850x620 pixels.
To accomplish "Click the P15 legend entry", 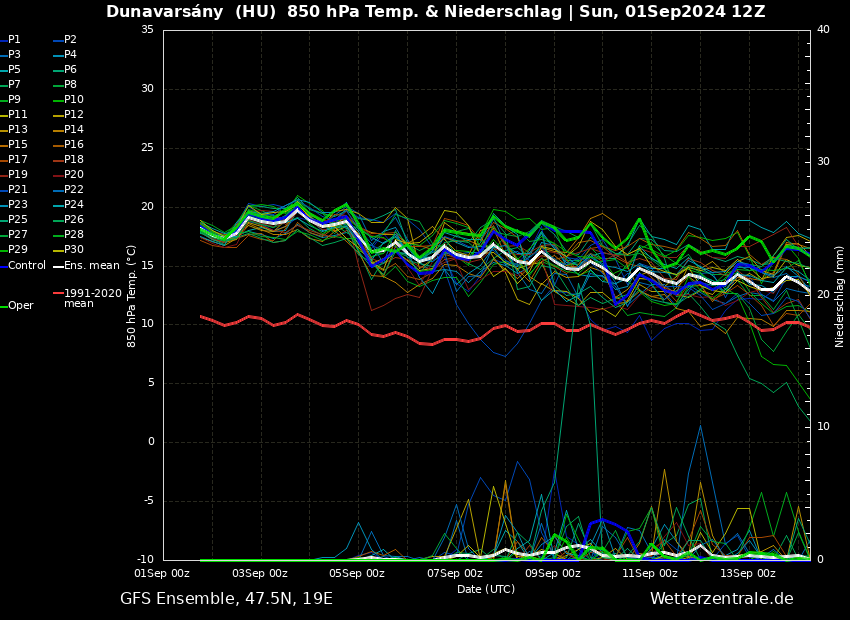I will point(17,145).
